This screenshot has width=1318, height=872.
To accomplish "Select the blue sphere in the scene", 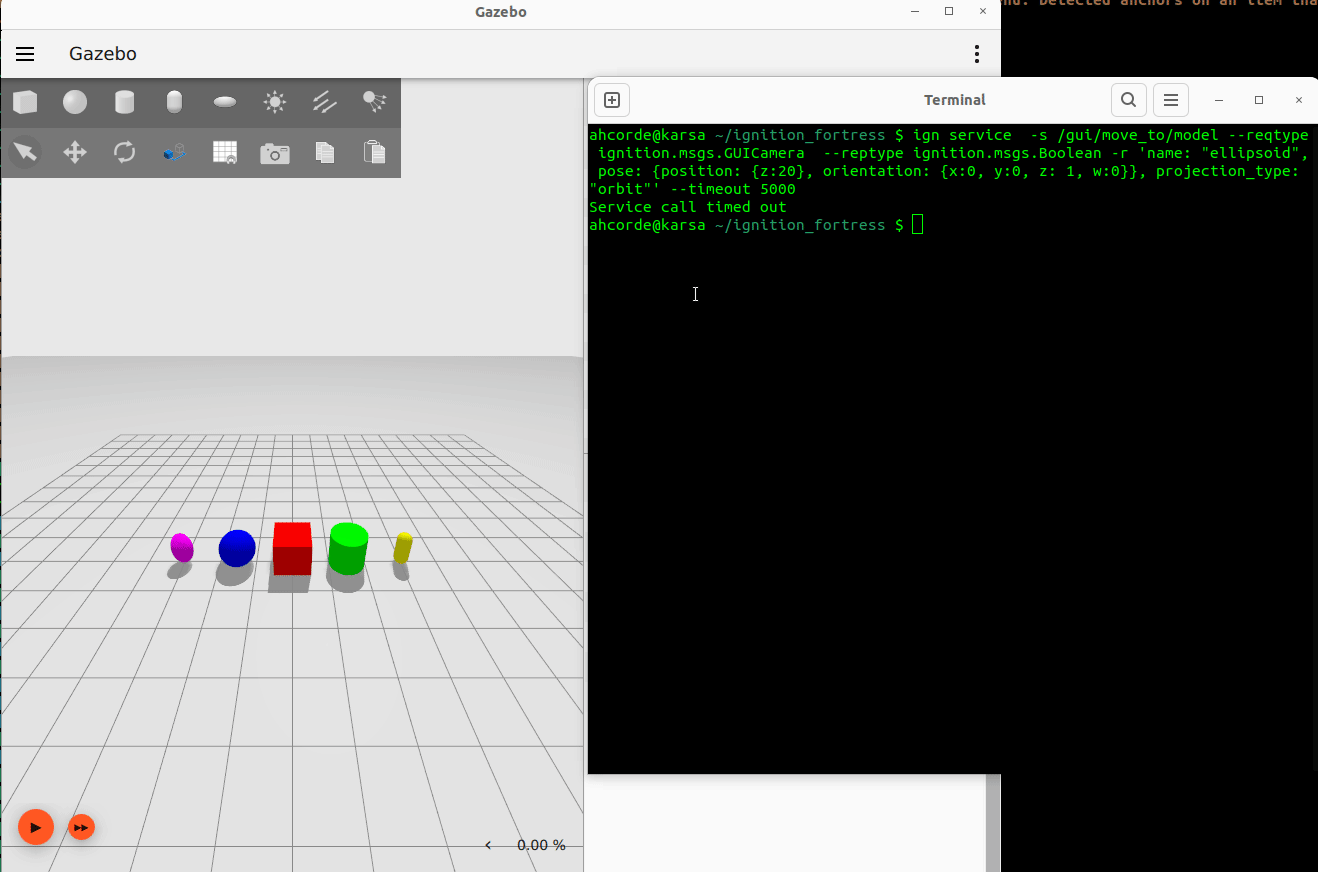I will click(237, 548).
